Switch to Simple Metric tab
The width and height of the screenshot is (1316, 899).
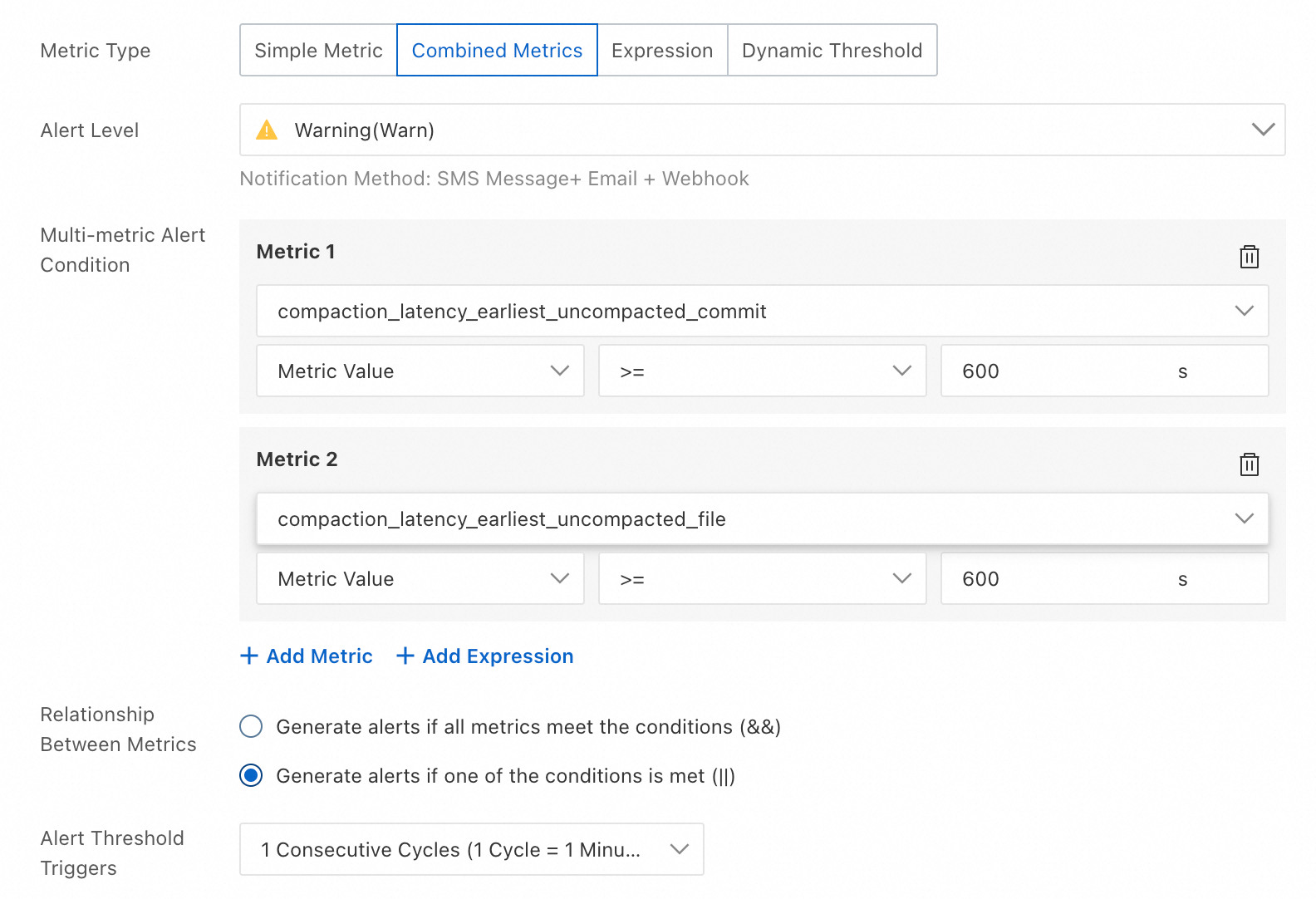tap(318, 51)
